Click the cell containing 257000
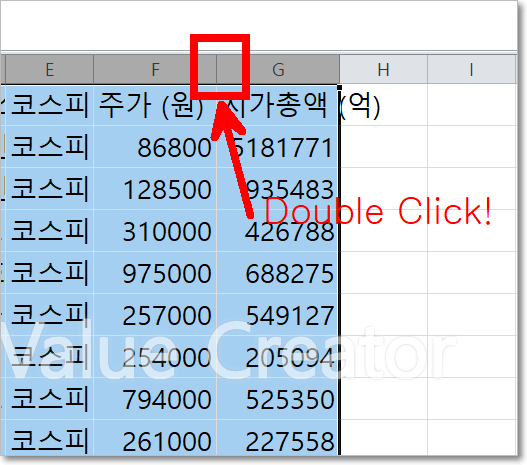Screen dimensions: 527x465 coord(155,315)
